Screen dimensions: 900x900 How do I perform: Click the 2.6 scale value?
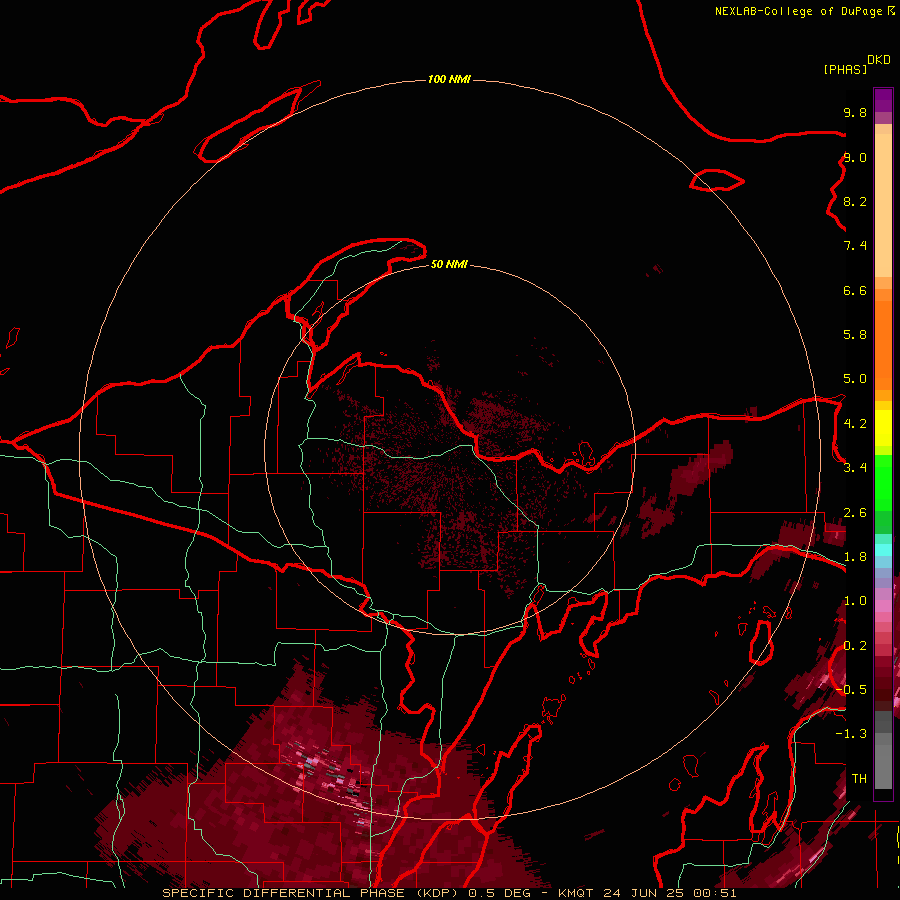[x=855, y=513]
